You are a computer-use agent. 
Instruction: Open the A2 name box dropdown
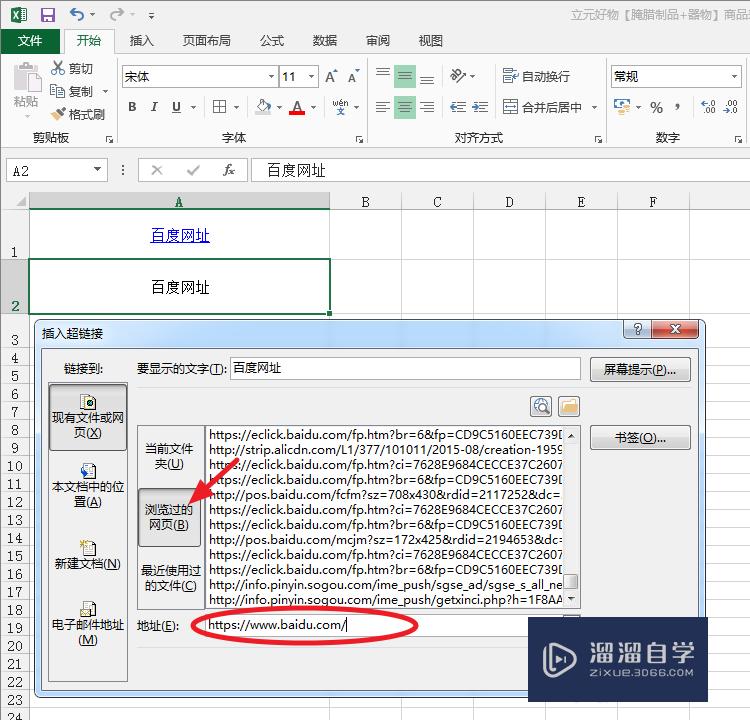pos(97,170)
